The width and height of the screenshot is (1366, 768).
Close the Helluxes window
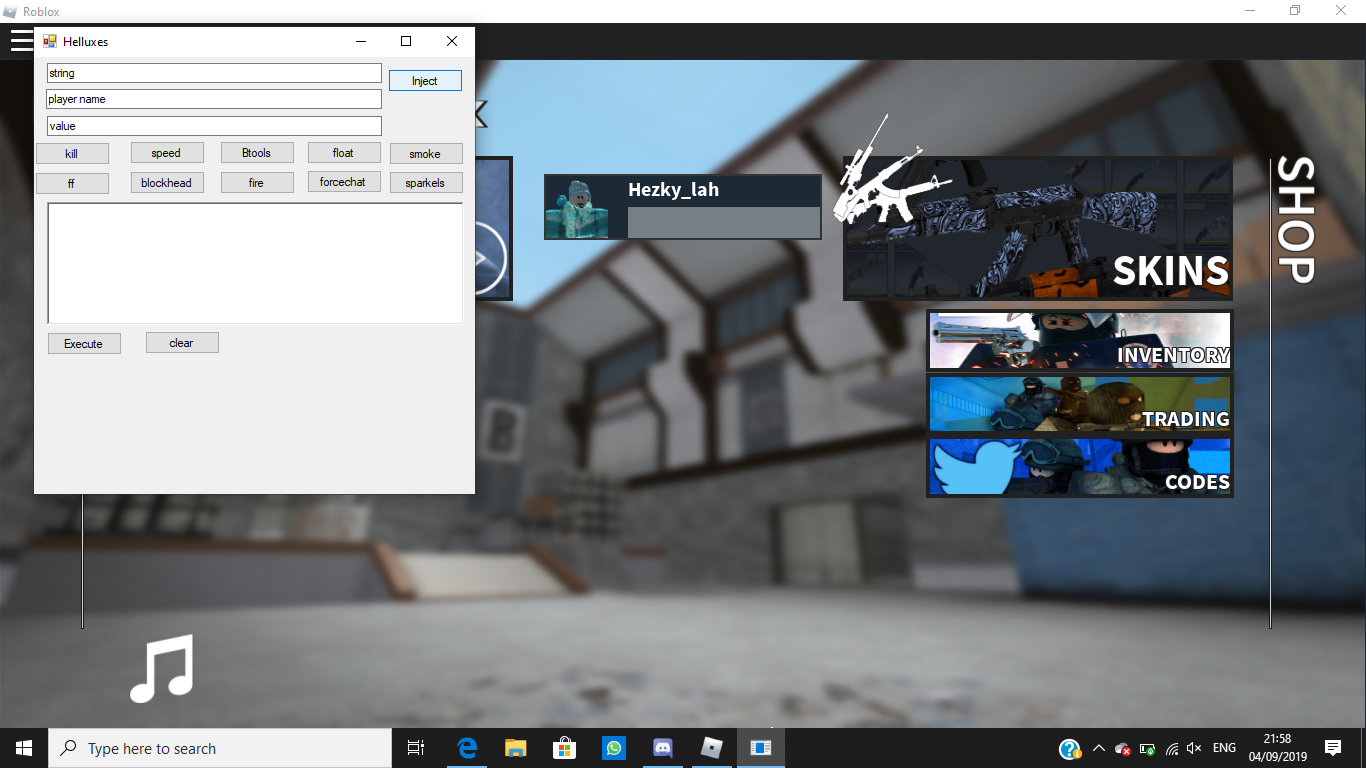(x=452, y=41)
